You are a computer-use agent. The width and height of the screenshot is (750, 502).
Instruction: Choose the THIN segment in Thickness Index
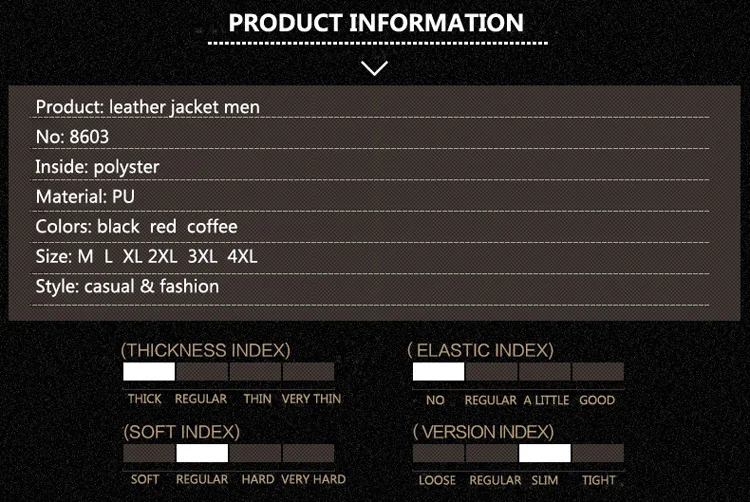[255, 371]
